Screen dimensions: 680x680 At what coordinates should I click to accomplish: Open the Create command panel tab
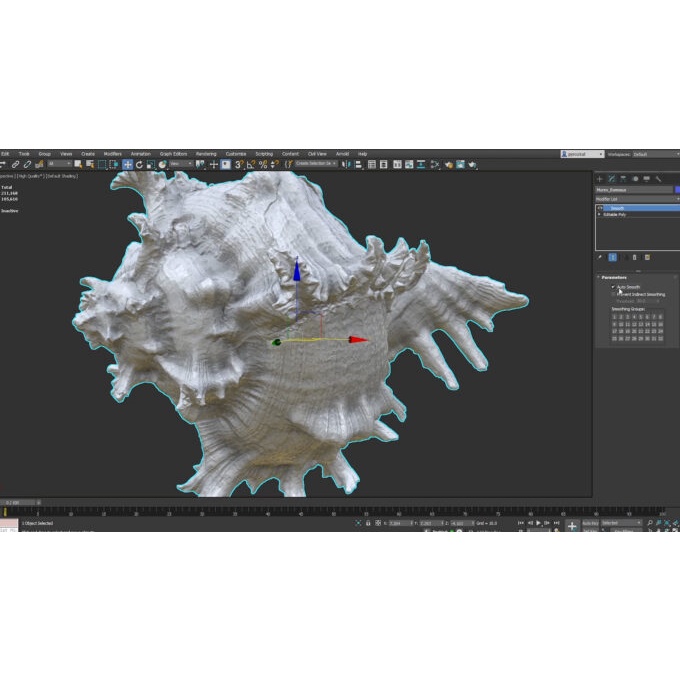(x=600, y=178)
